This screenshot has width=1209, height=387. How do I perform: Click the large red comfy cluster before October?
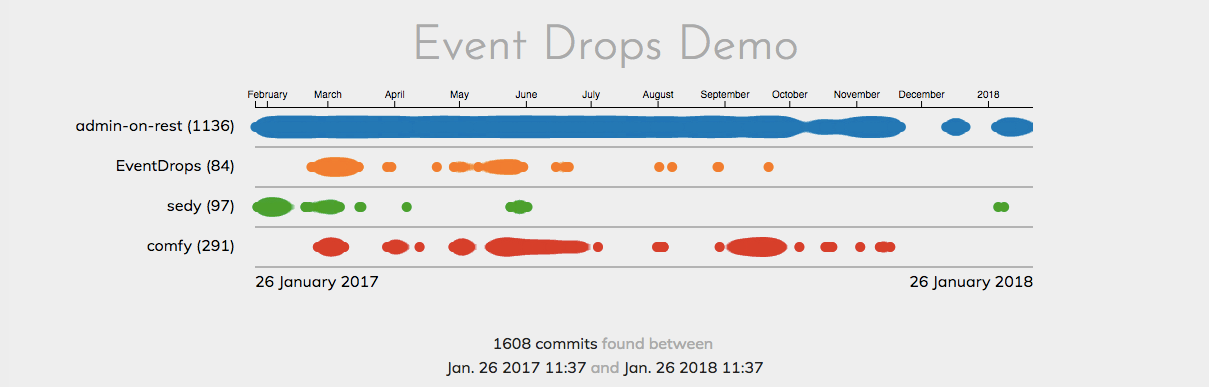757,247
